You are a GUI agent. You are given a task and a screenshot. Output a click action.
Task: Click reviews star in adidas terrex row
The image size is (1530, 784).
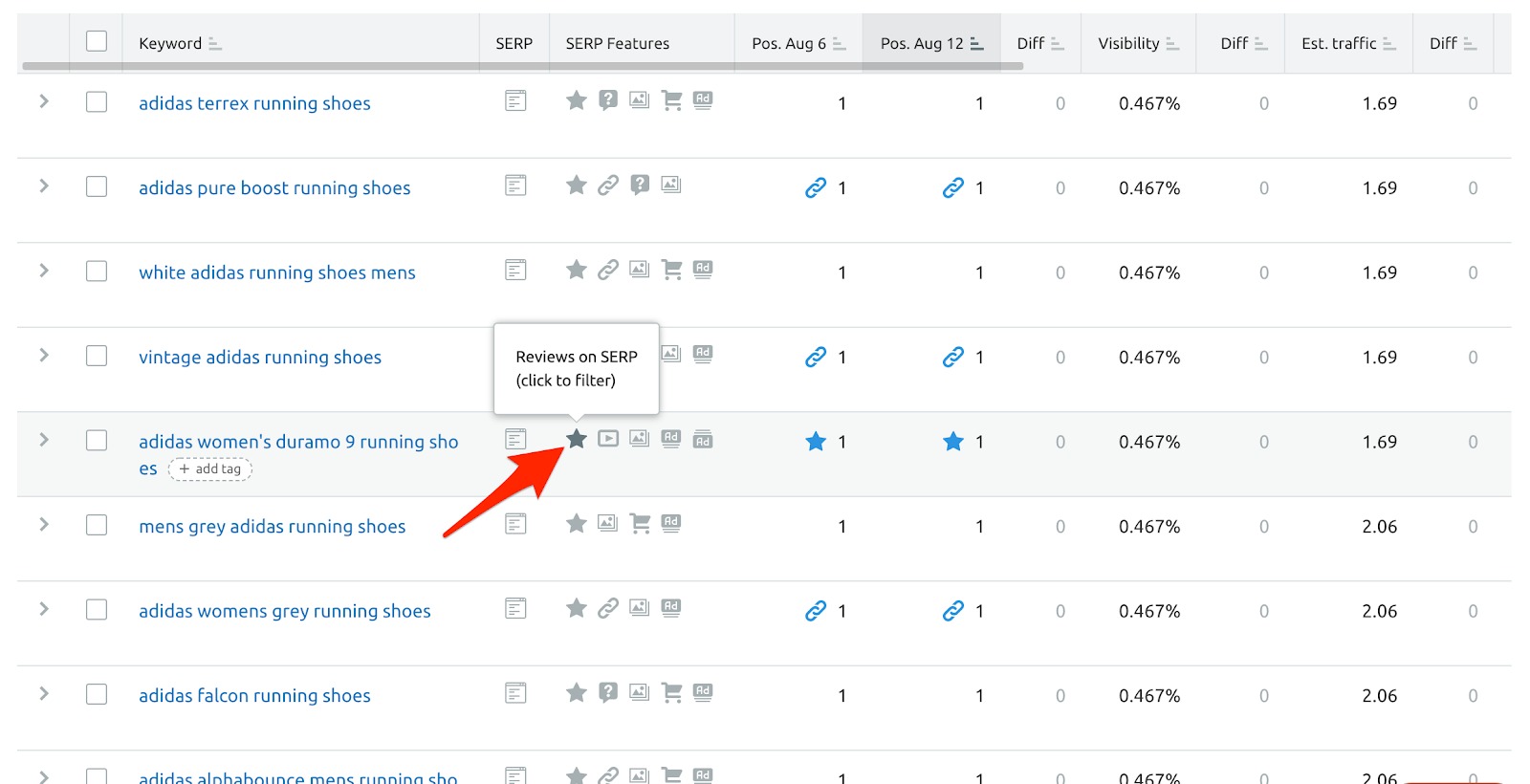pyautogui.click(x=577, y=100)
